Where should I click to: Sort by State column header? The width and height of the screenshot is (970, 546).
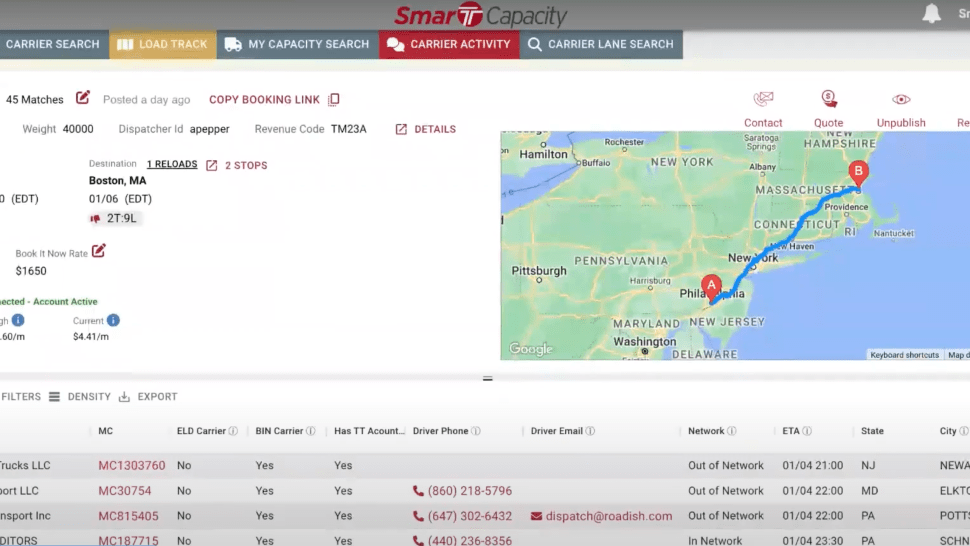click(872, 431)
